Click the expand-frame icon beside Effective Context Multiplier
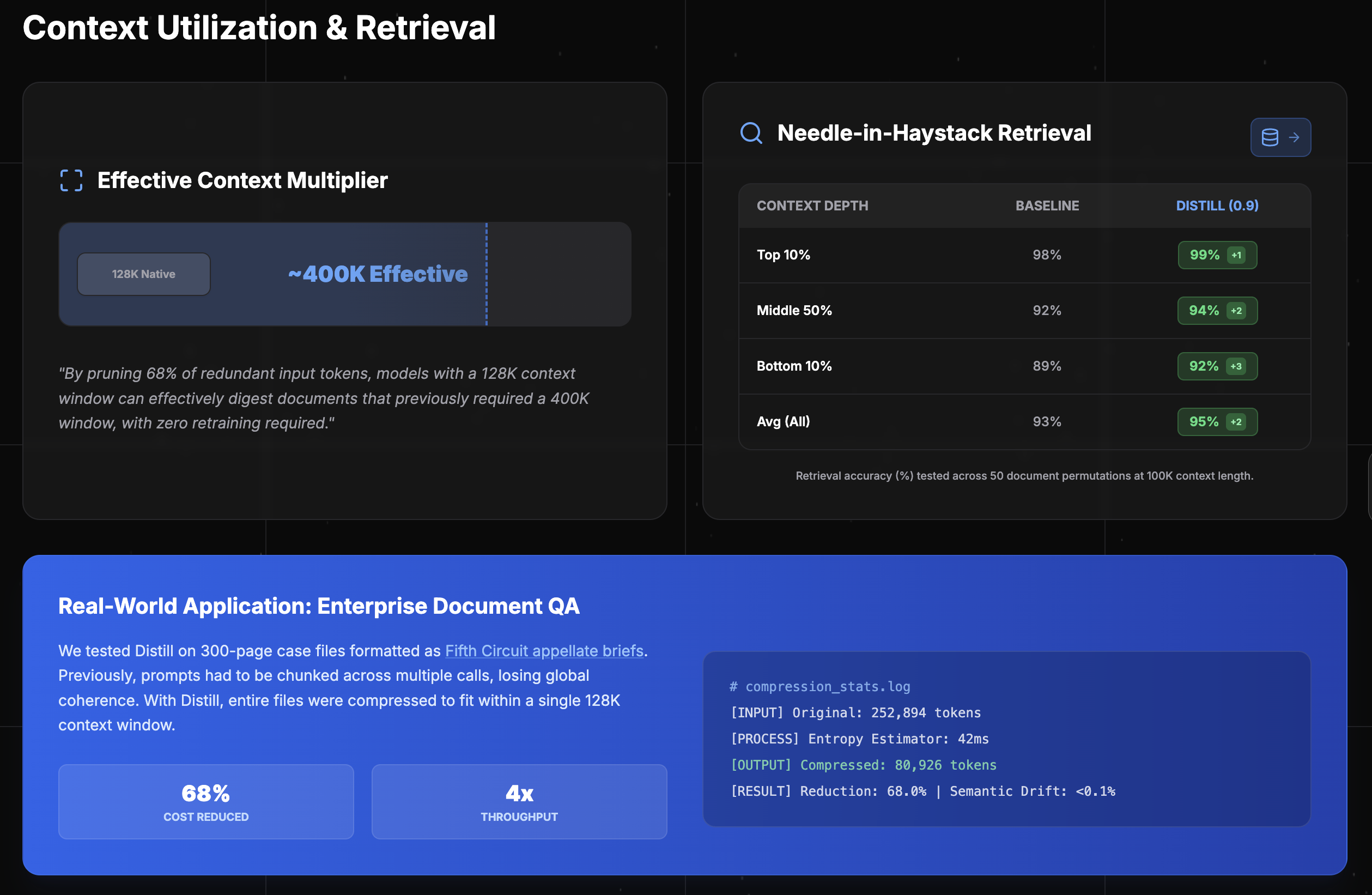 point(71,180)
